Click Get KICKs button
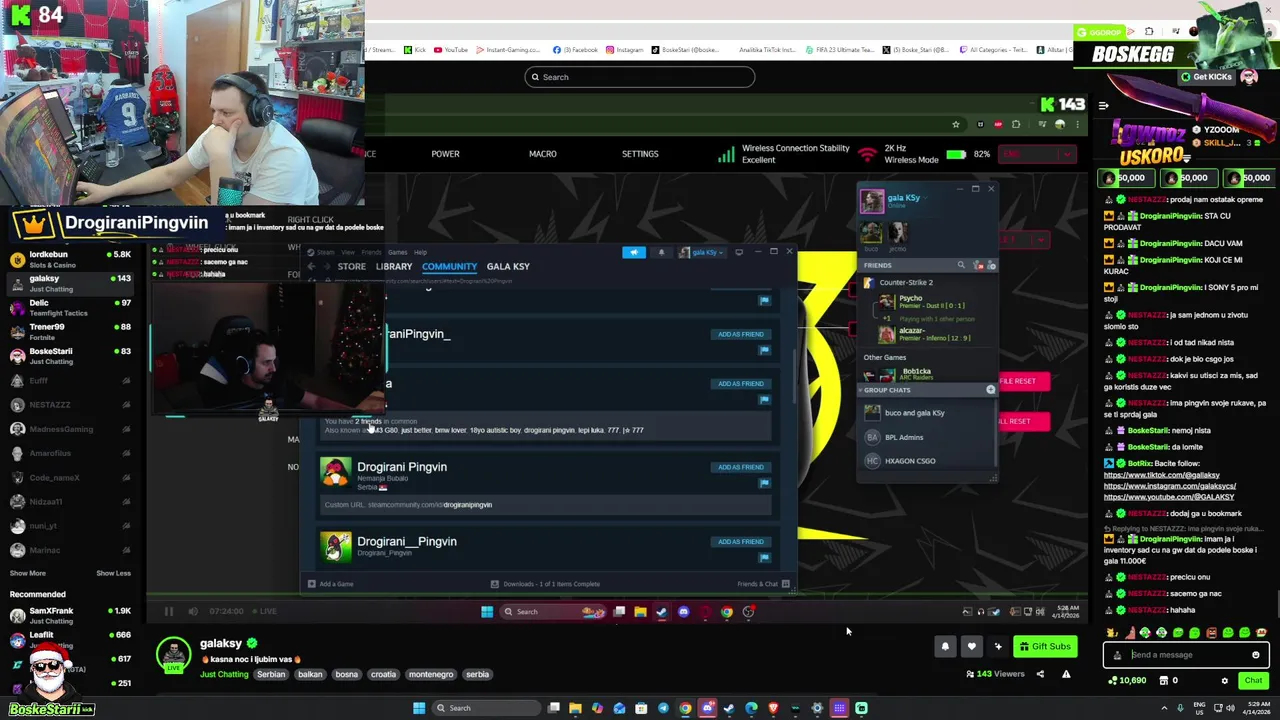 point(1206,77)
